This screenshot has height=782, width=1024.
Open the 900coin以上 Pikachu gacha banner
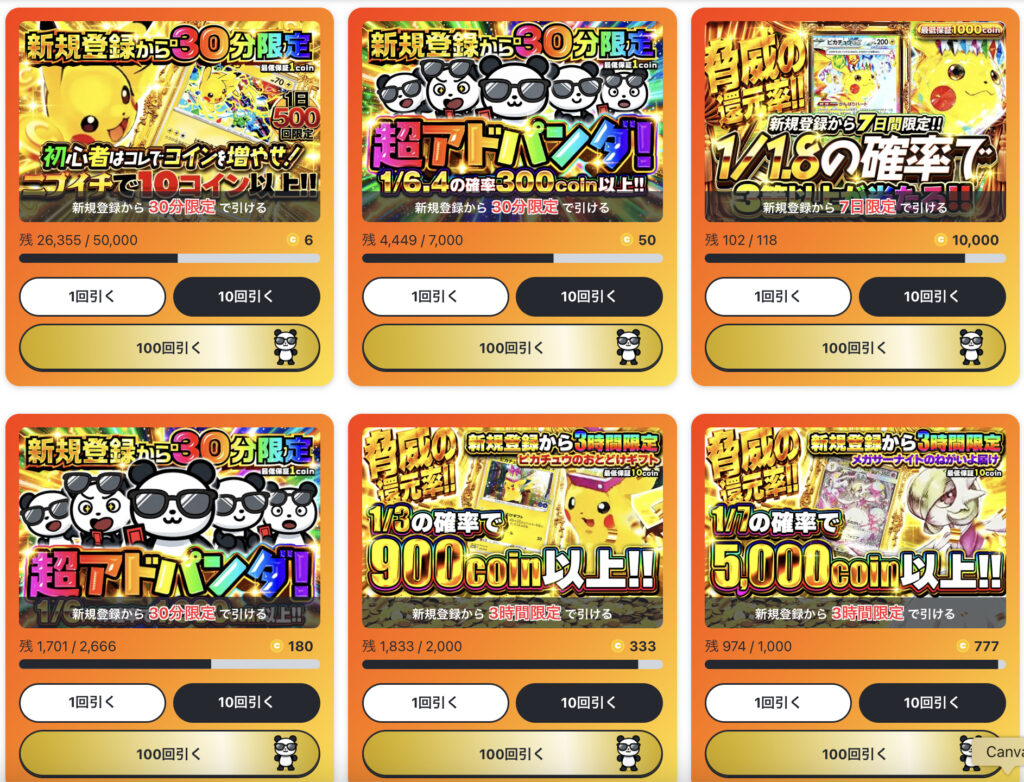pos(512,527)
